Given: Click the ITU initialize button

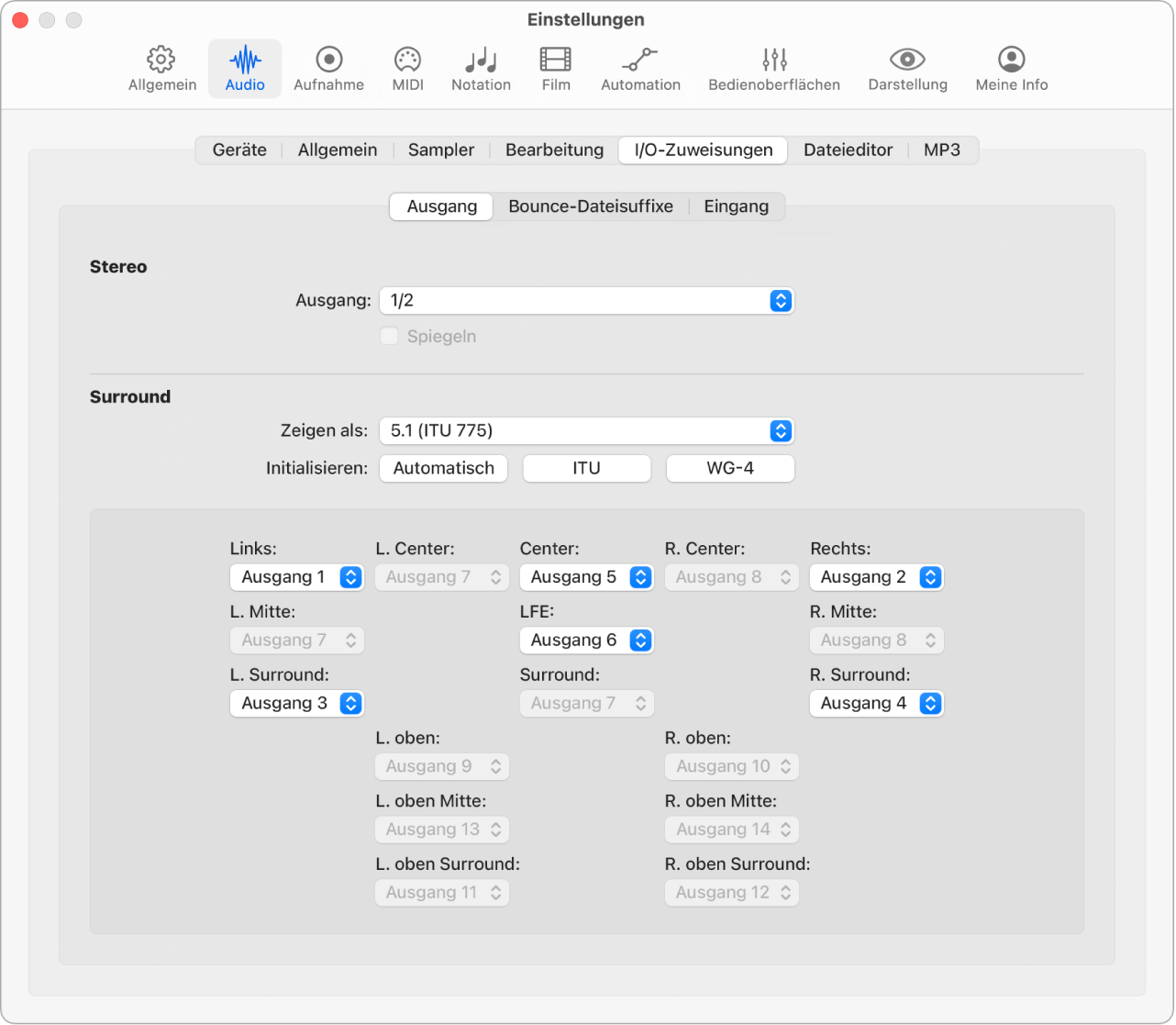Looking at the screenshot, I should [x=587, y=469].
